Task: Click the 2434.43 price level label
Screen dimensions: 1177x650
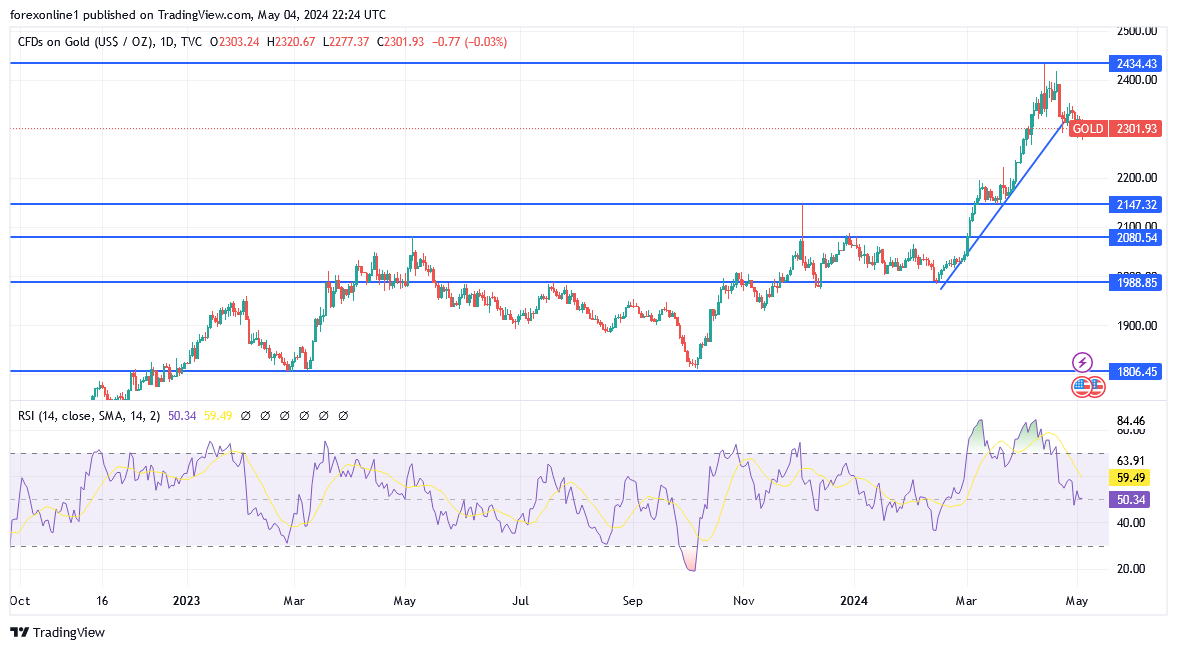Action: [1136, 64]
